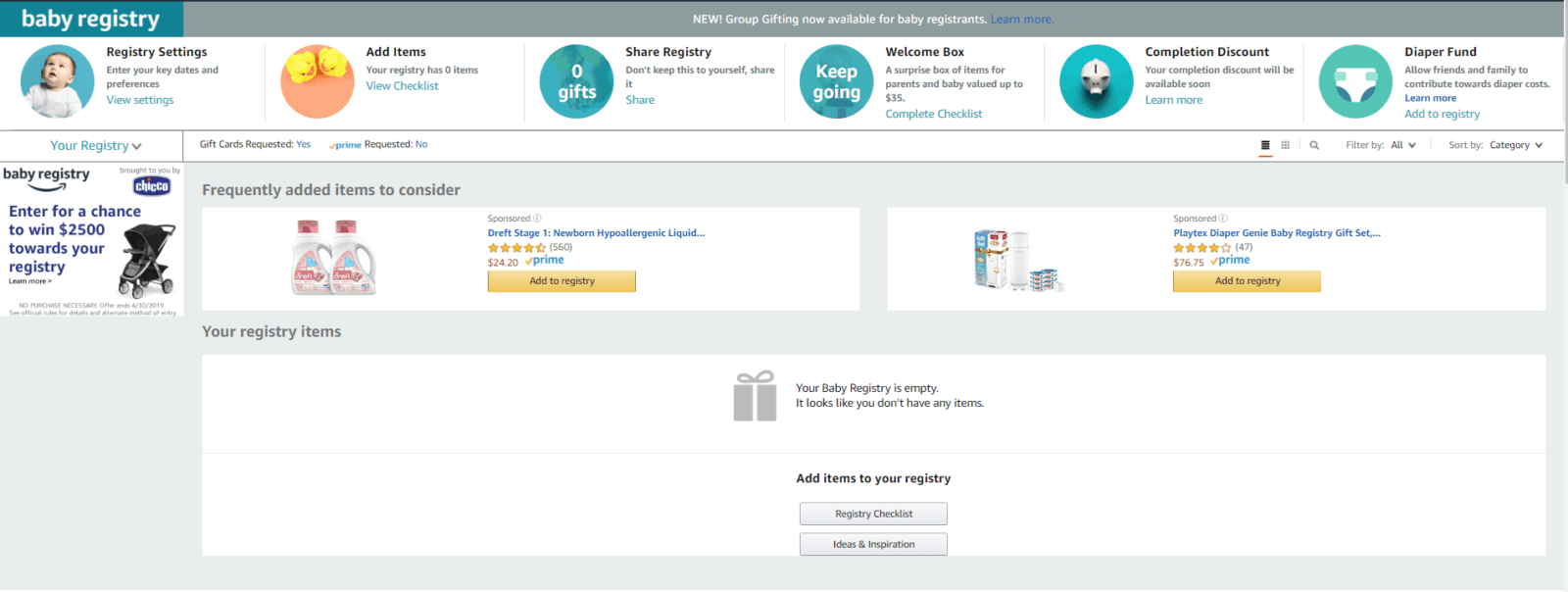Open the View Checklist link
The height and width of the screenshot is (592, 1568).
[x=402, y=86]
